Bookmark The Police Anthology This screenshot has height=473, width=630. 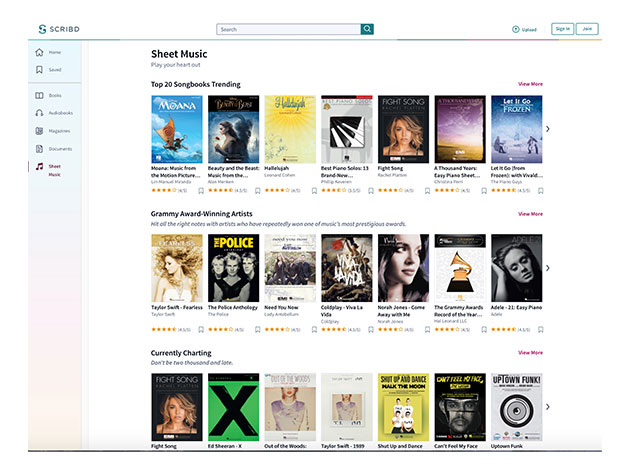click(x=258, y=330)
